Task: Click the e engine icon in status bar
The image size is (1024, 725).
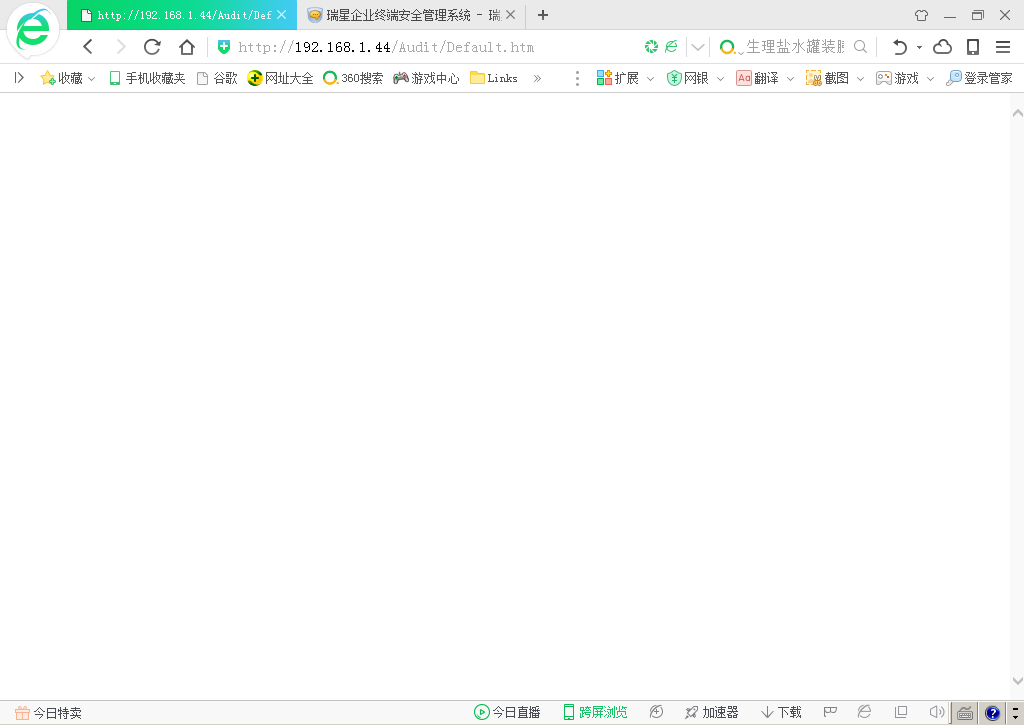Action: [x=865, y=712]
